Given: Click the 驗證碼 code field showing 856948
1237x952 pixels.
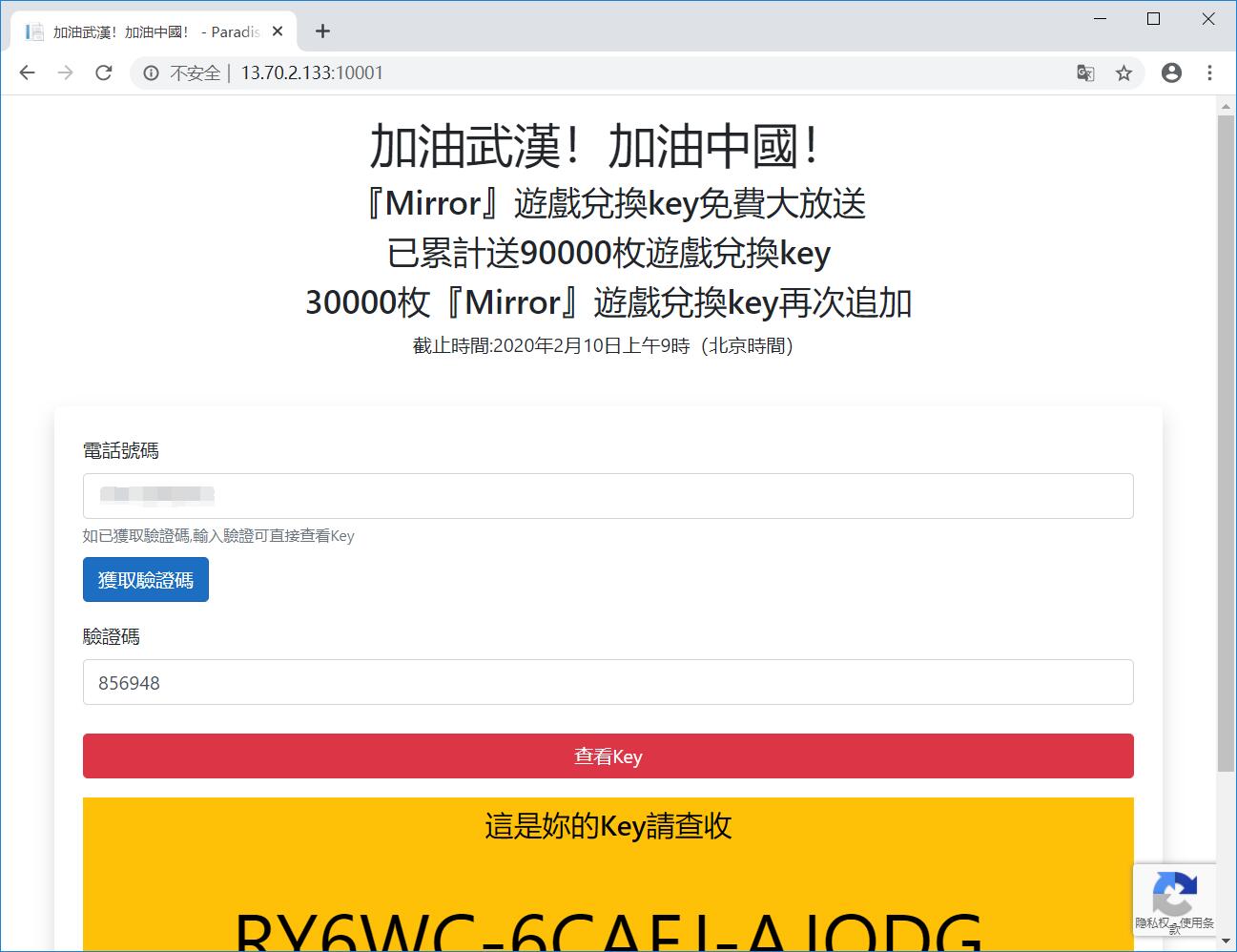Looking at the screenshot, I should tap(608, 682).
